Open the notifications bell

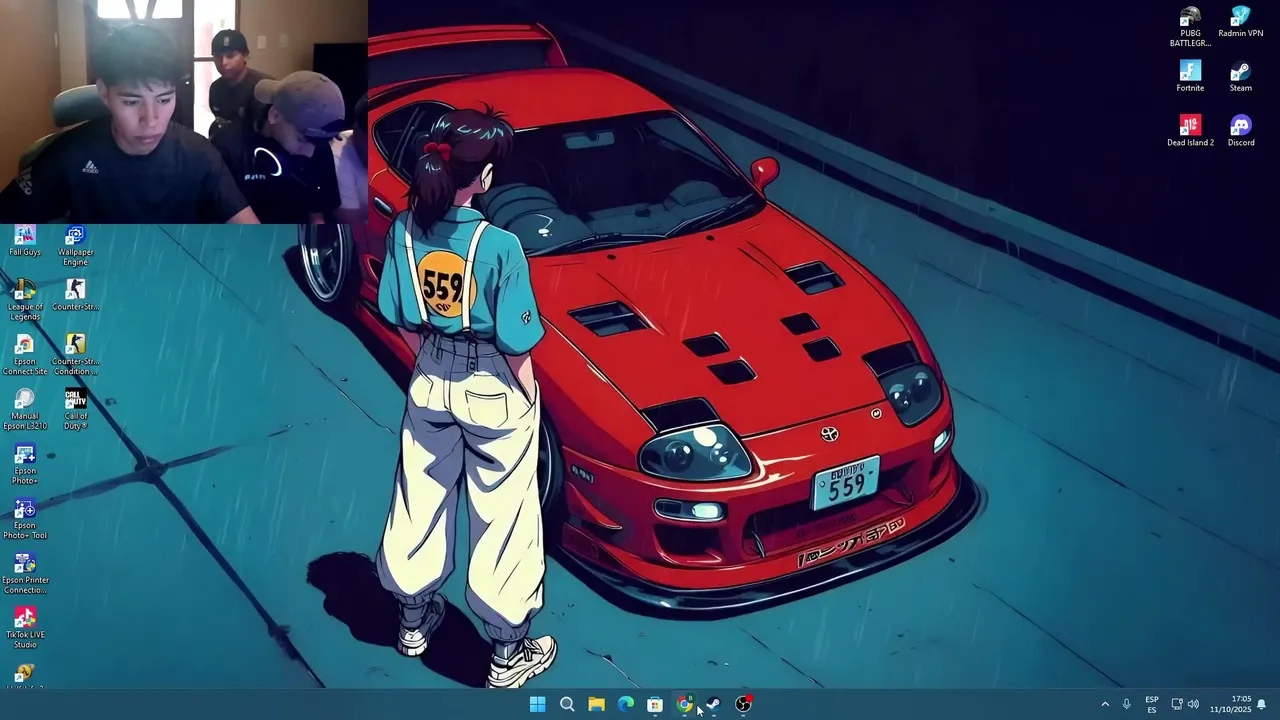click(x=1261, y=704)
